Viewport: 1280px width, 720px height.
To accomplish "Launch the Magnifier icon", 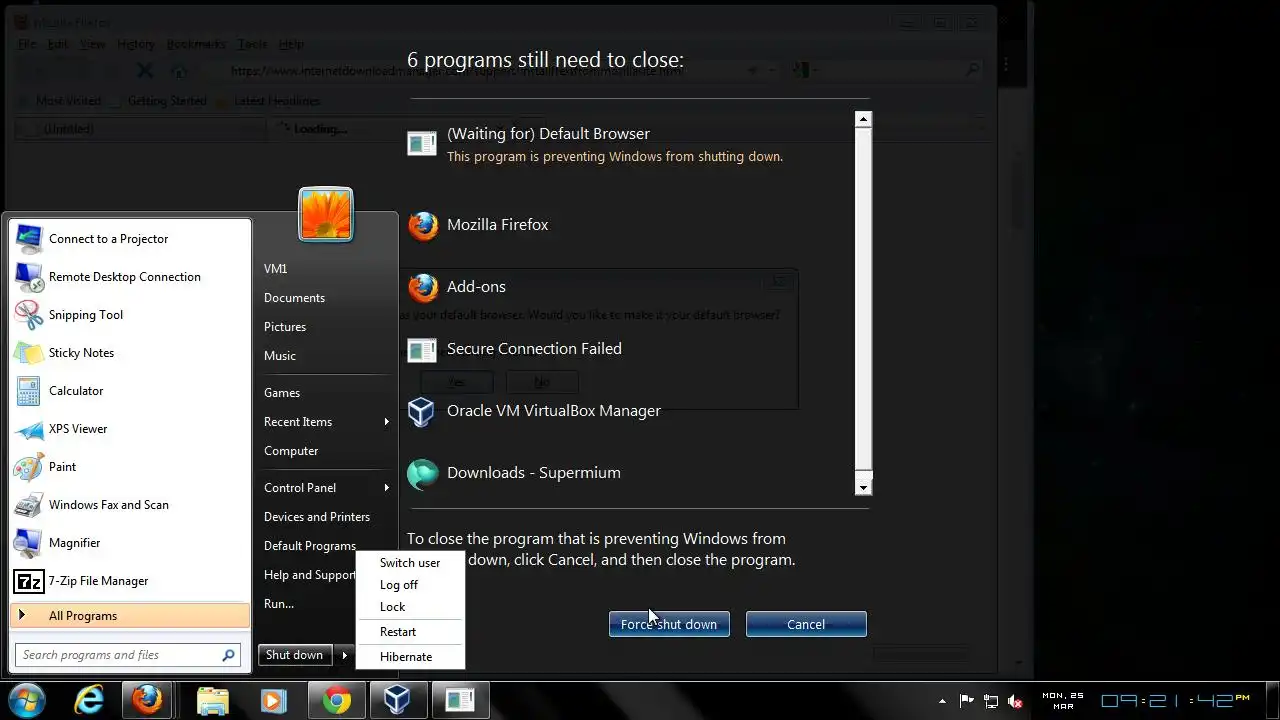I will 29,543.
